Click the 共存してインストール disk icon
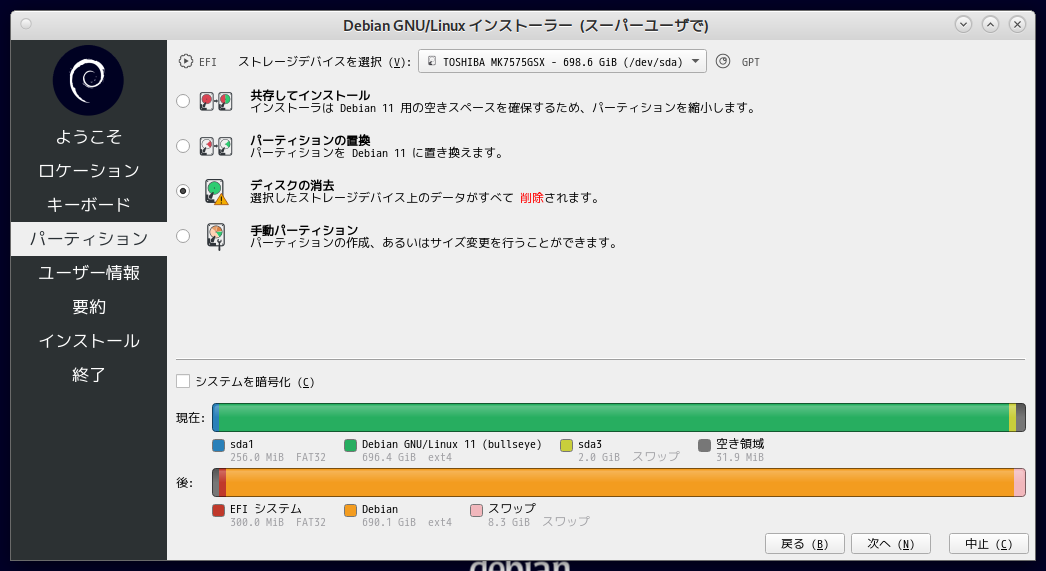Viewport: 1046px width, 571px height. (x=216, y=101)
